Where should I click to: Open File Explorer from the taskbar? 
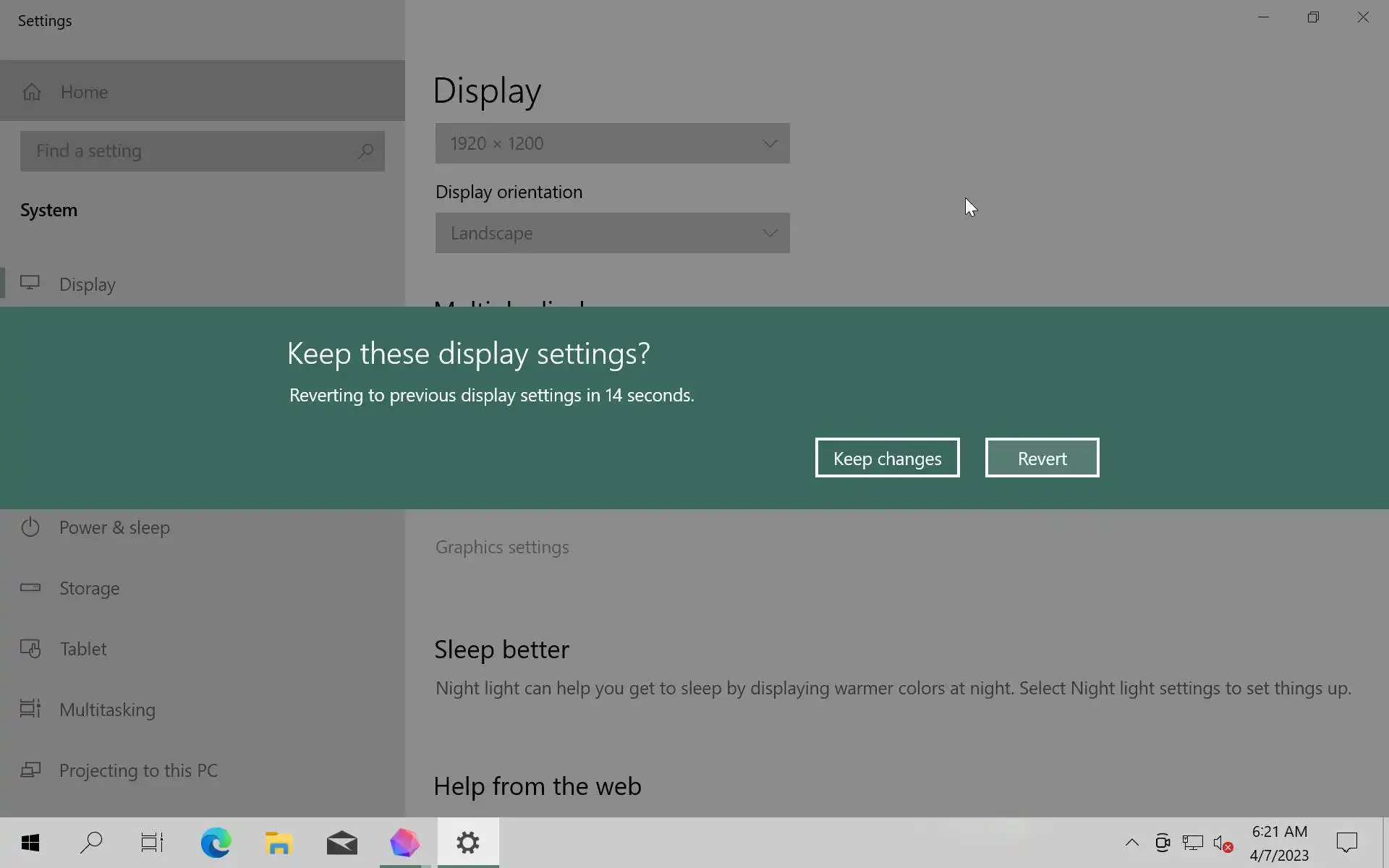click(x=279, y=843)
